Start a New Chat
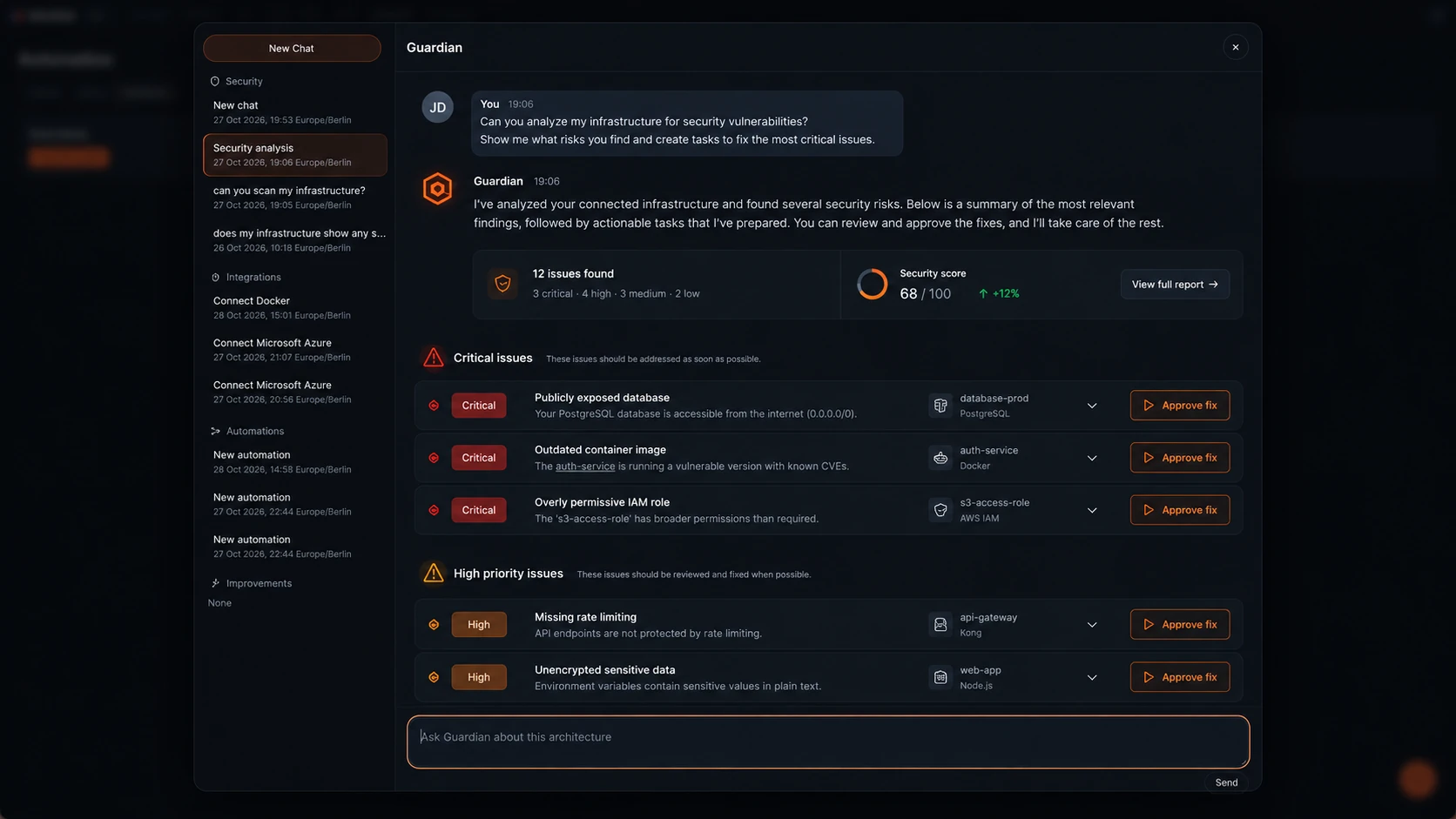This screenshot has width=1456, height=819. [292, 48]
